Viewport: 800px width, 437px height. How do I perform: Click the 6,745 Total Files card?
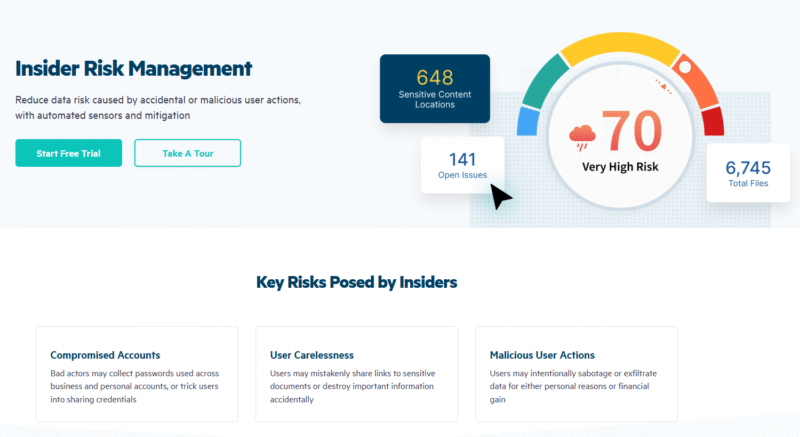[x=748, y=173]
